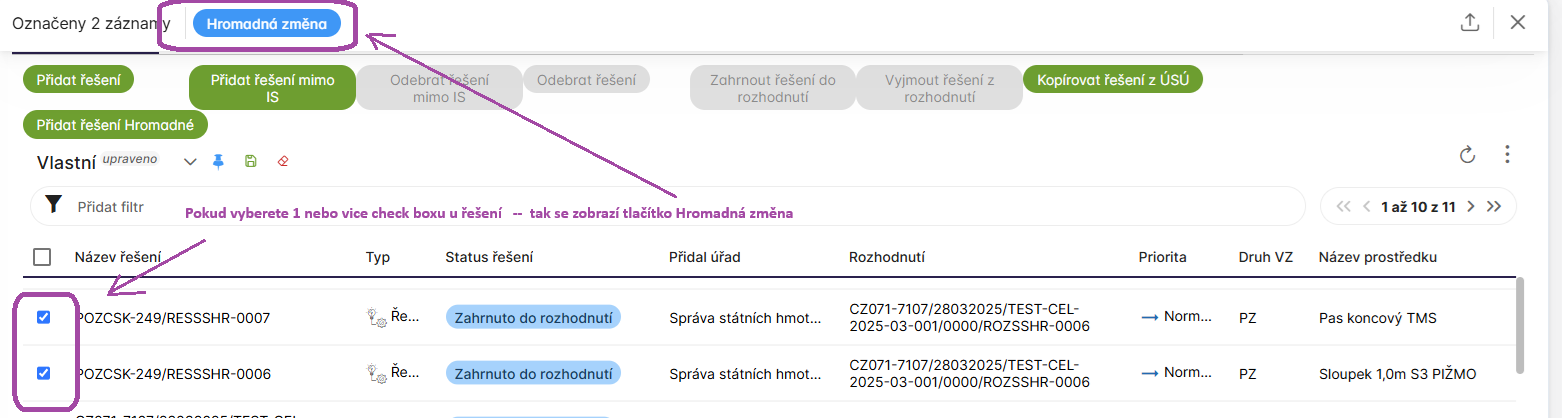Open the three-dot more options menu
The height and width of the screenshot is (418, 1562).
coord(1507,155)
